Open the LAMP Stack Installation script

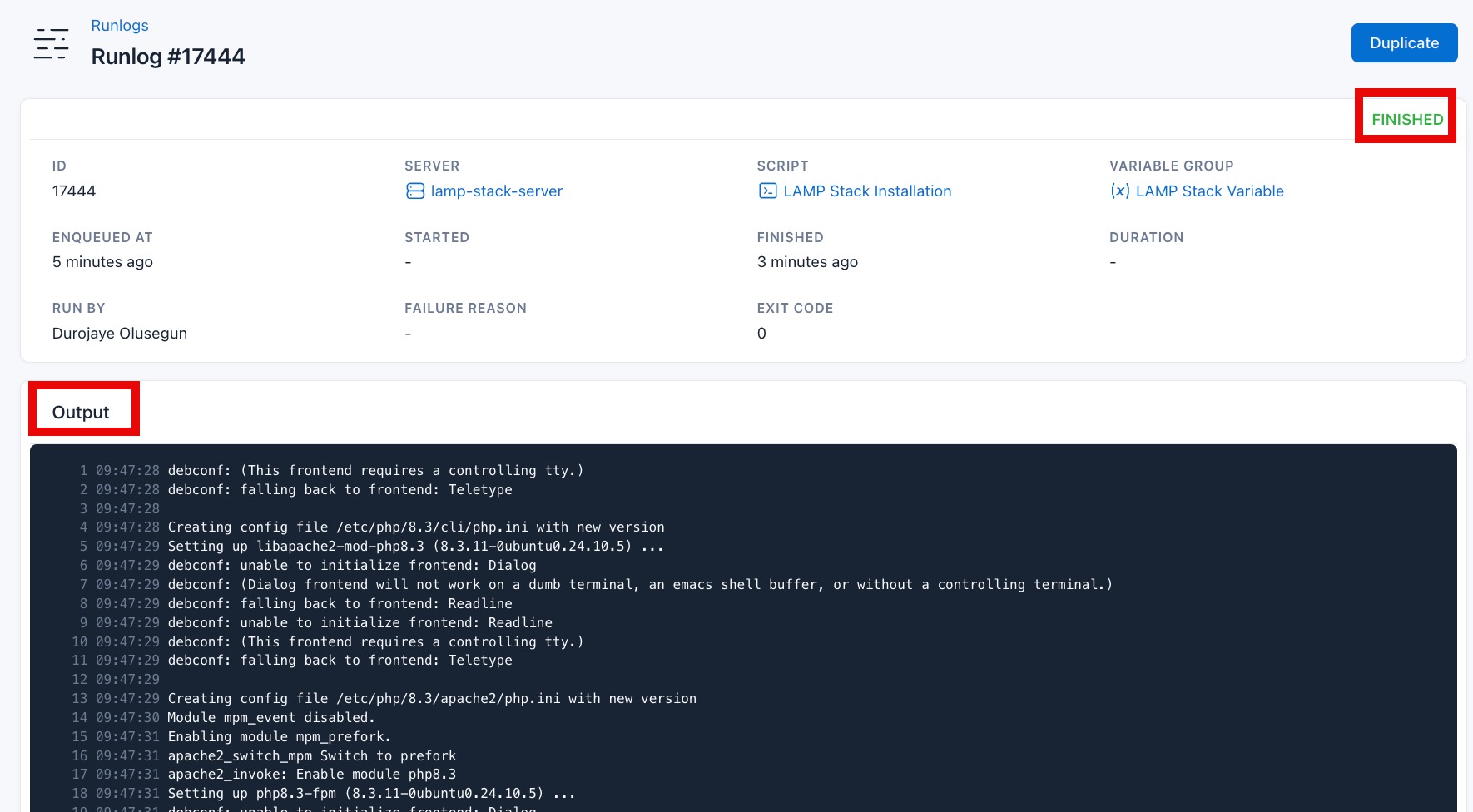click(868, 191)
